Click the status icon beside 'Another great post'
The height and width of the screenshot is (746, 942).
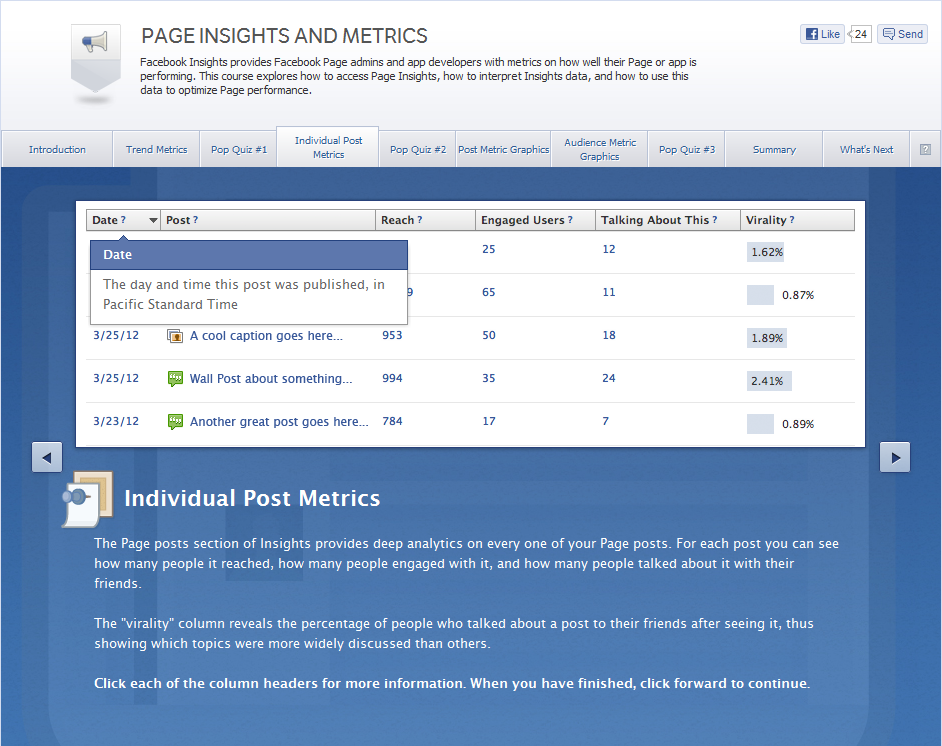coord(175,422)
